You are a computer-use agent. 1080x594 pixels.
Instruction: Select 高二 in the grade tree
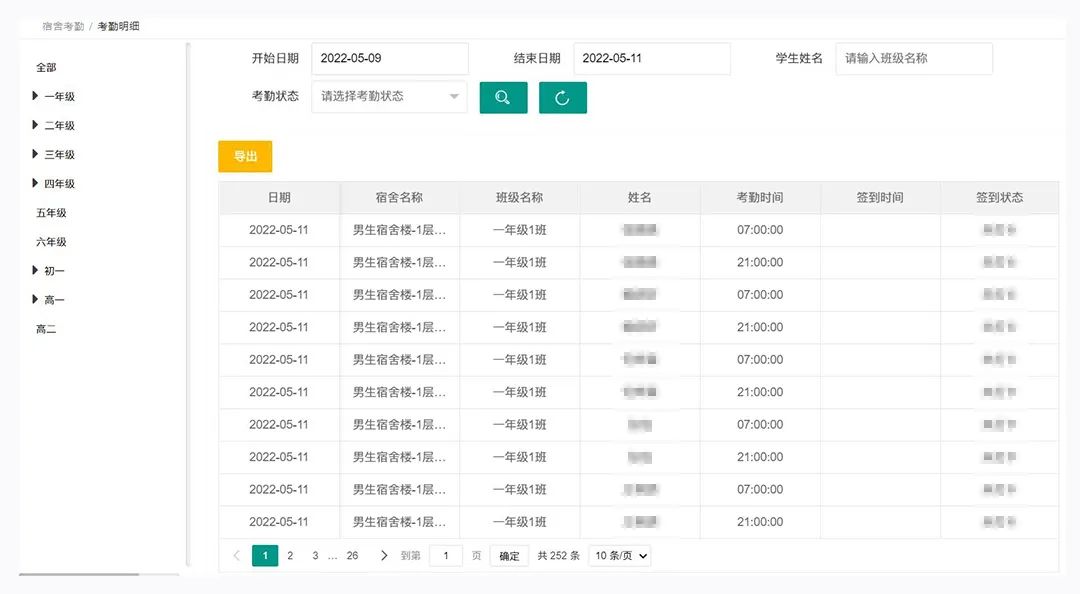click(46, 329)
